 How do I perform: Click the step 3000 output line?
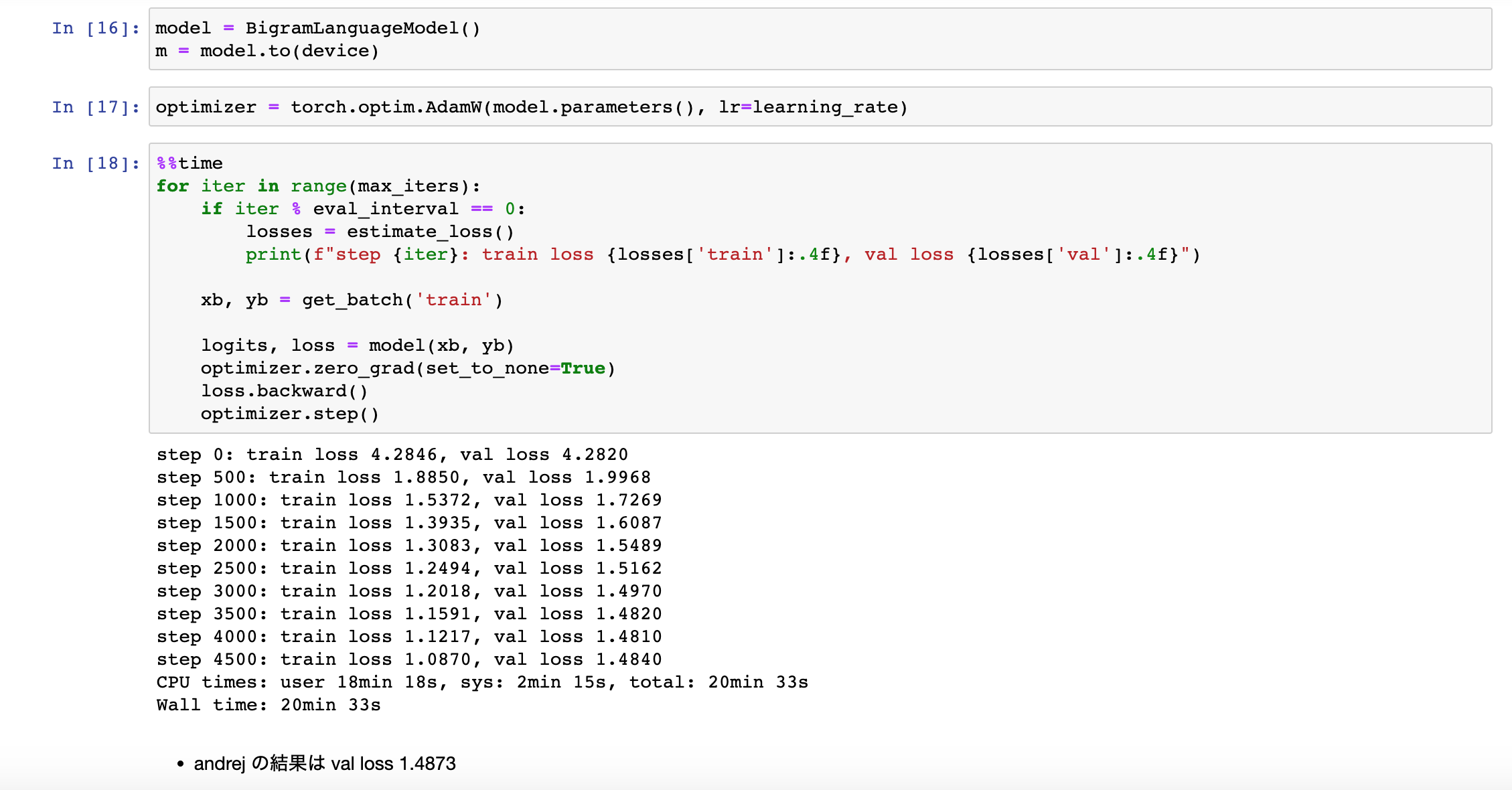(x=409, y=591)
